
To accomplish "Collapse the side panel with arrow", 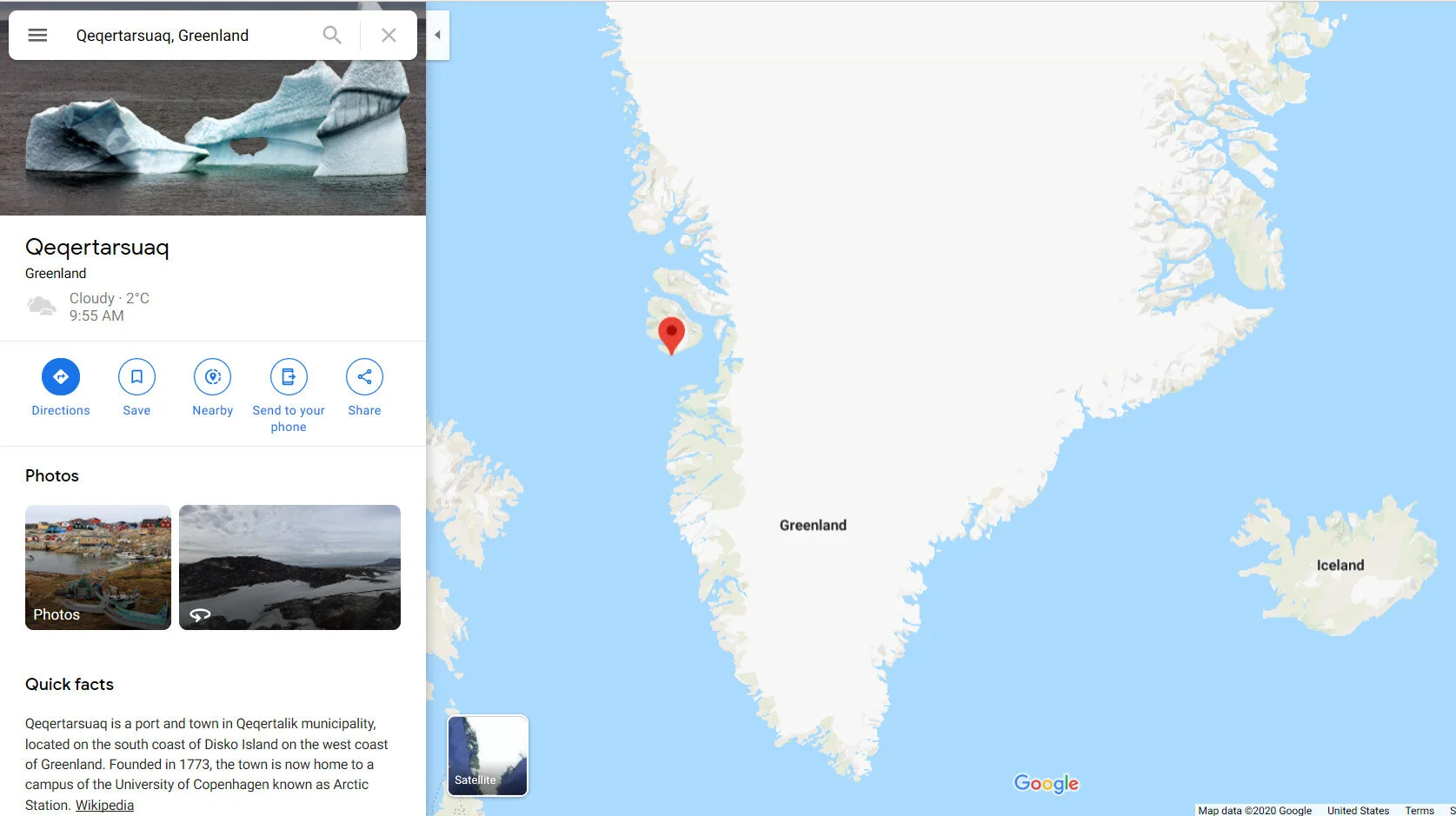I will pos(437,35).
